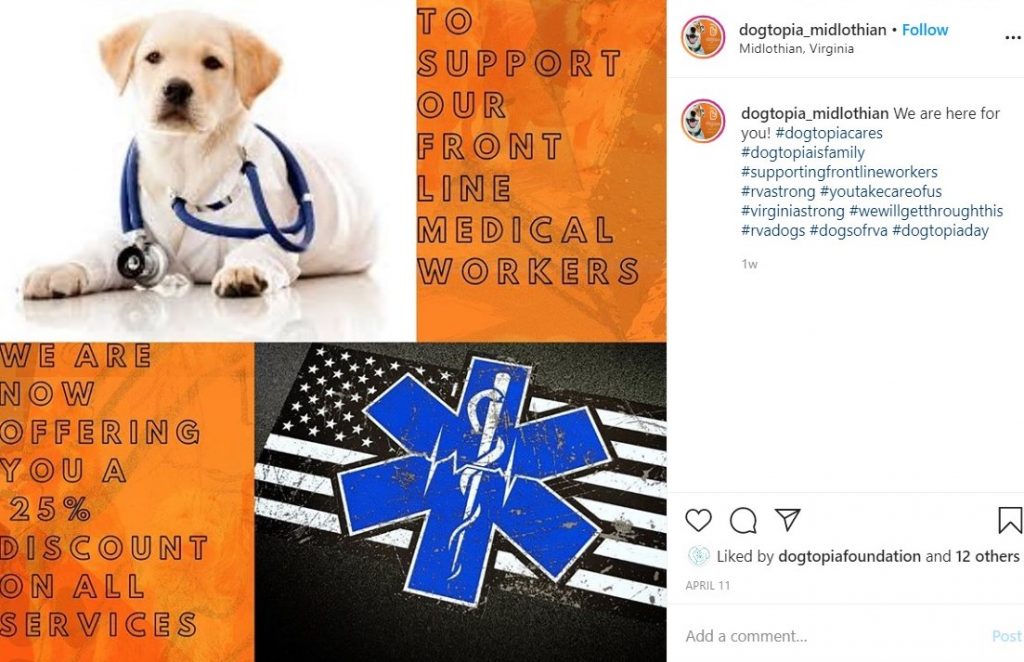This screenshot has width=1024, height=662.
Task: Open more options three-dot menu
Action: (1013, 37)
